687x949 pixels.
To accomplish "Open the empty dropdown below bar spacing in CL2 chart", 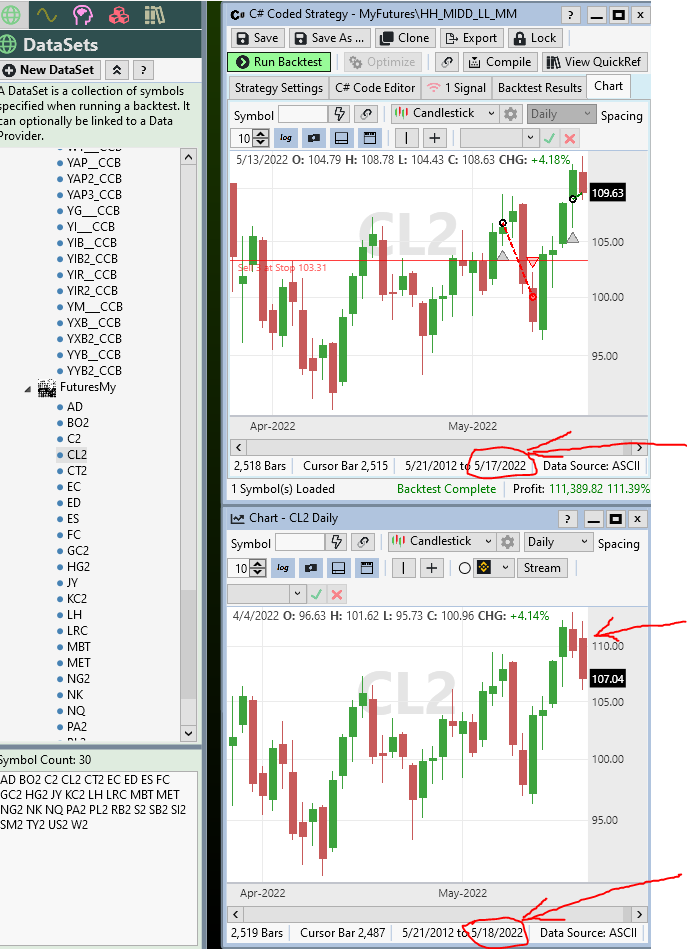I will click(x=266, y=594).
